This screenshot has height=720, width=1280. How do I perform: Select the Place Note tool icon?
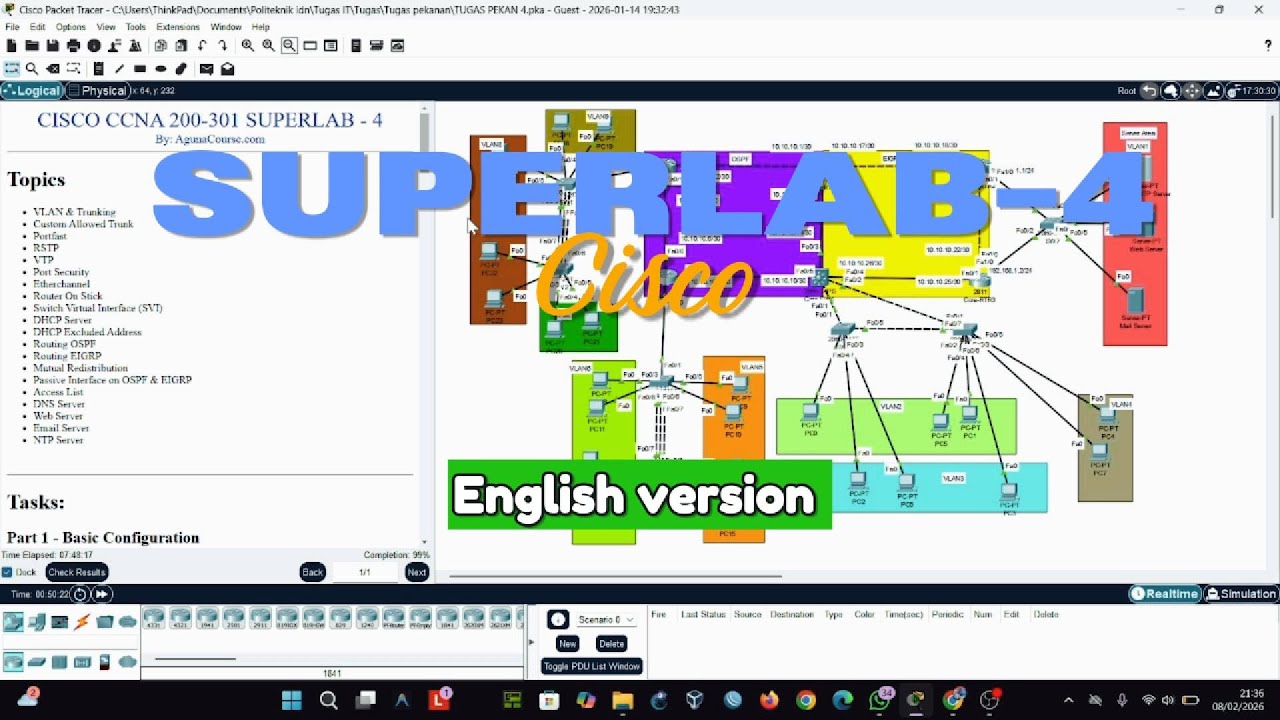98,69
